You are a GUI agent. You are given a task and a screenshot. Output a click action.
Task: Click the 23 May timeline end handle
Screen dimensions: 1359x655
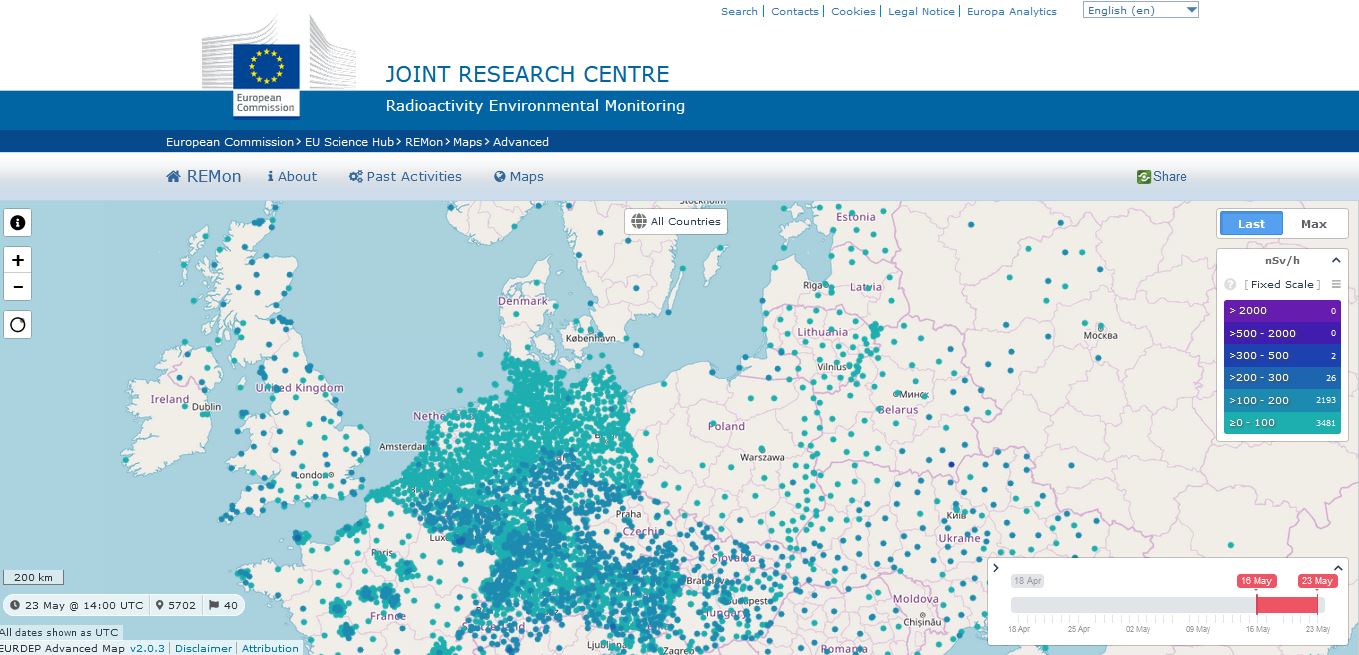coord(1317,581)
